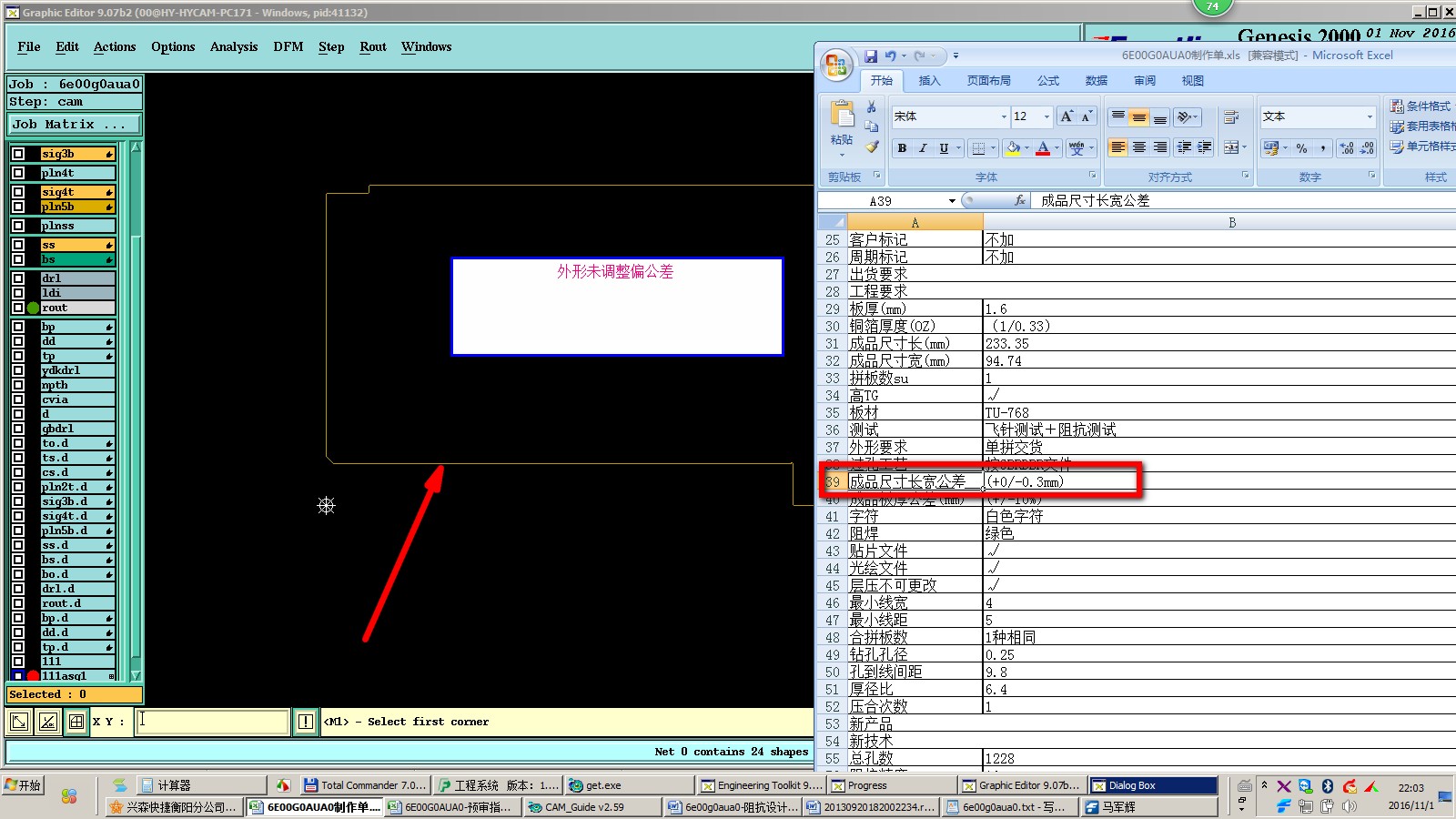Click the insert function fx icon
The width and height of the screenshot is (1456, 819).
click(1020, 200)
